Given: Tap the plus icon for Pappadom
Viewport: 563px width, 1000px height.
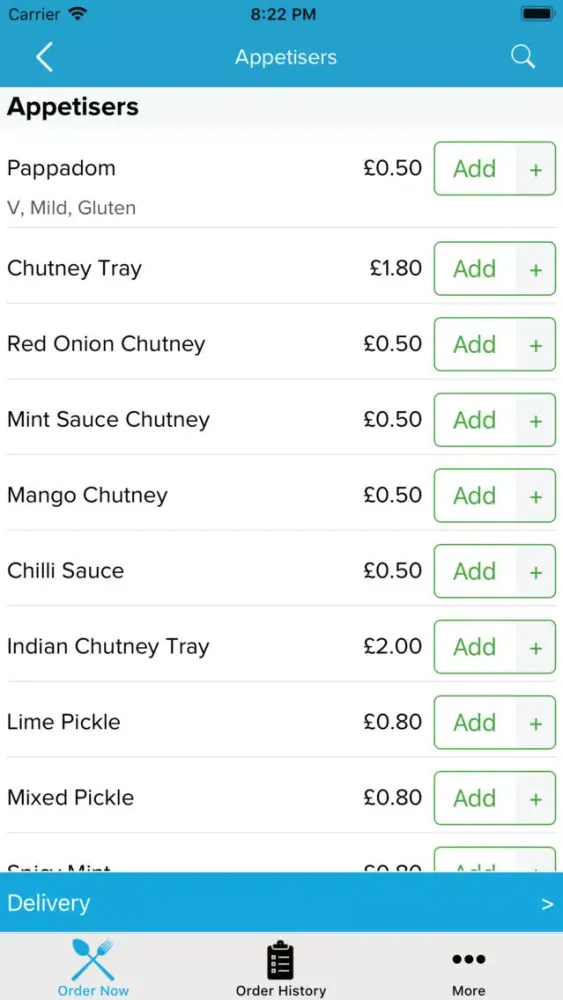Looking at the screenshot, I should (536, 169).
